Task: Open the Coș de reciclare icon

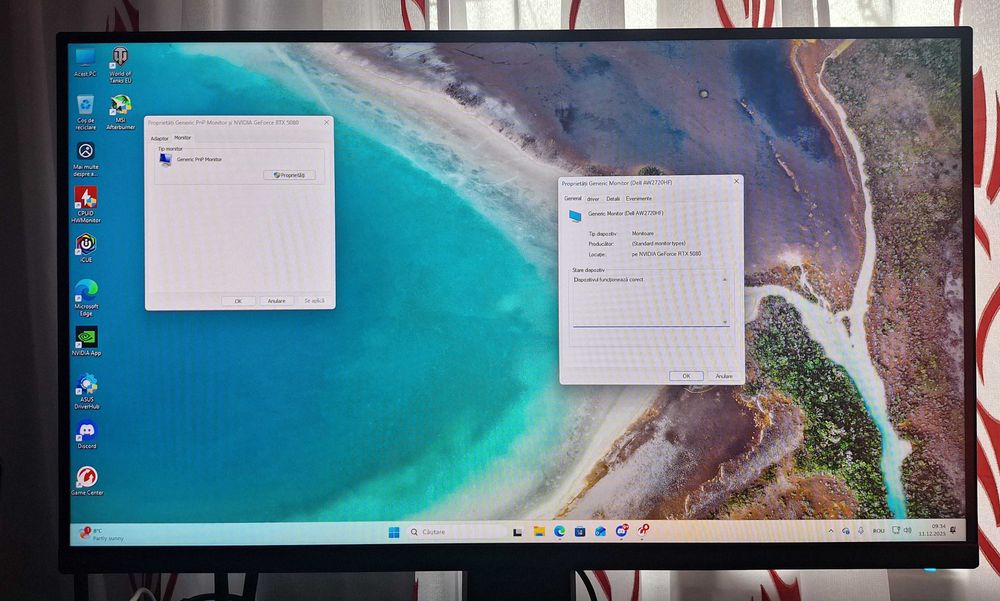Action: [85, 112]
